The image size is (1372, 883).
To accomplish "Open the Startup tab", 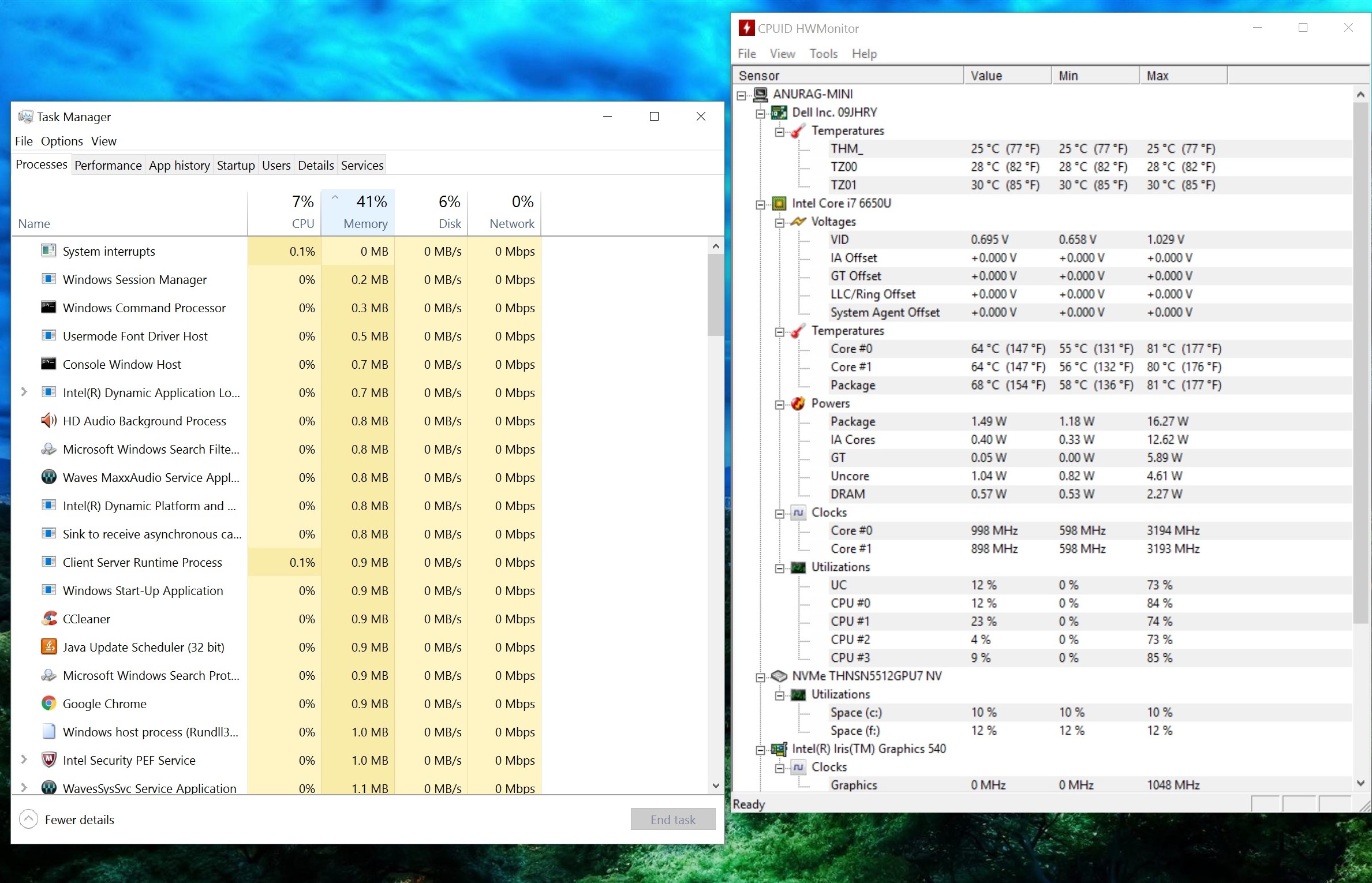I will pos(235,166).
